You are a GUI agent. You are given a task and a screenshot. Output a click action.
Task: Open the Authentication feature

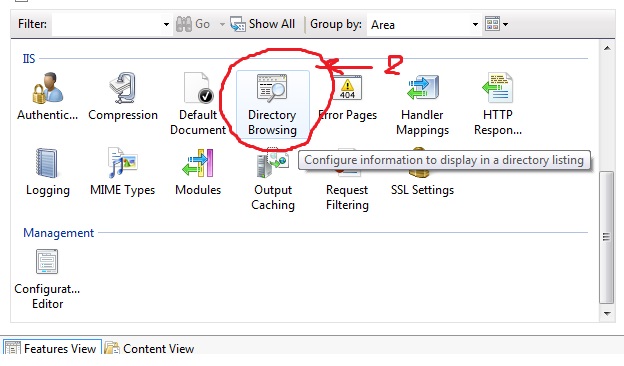(47, 97)
